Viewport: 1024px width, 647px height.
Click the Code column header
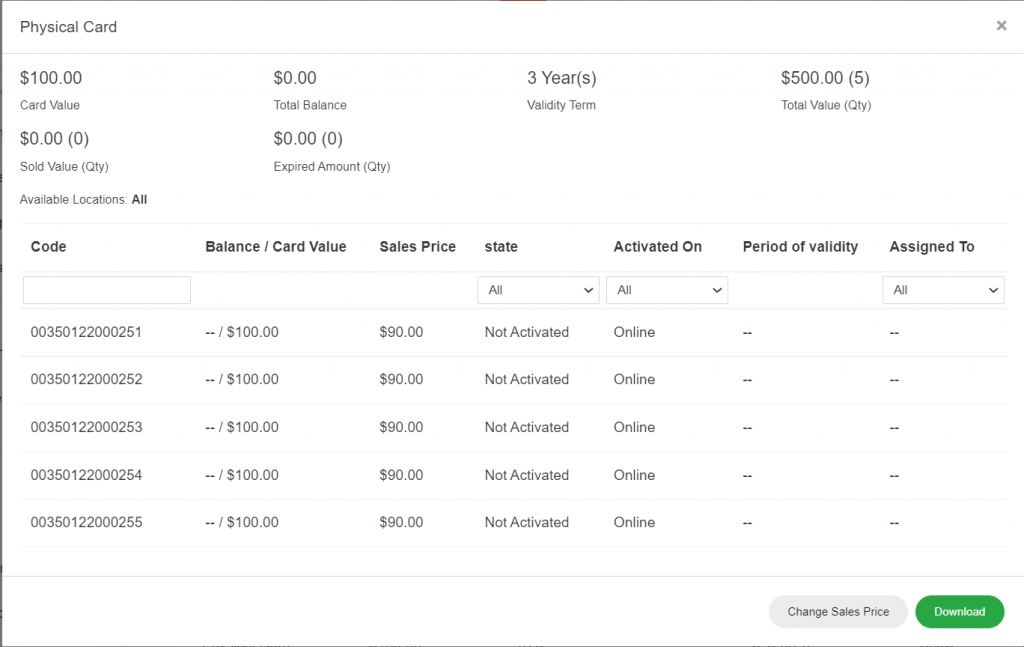(49, 247)
